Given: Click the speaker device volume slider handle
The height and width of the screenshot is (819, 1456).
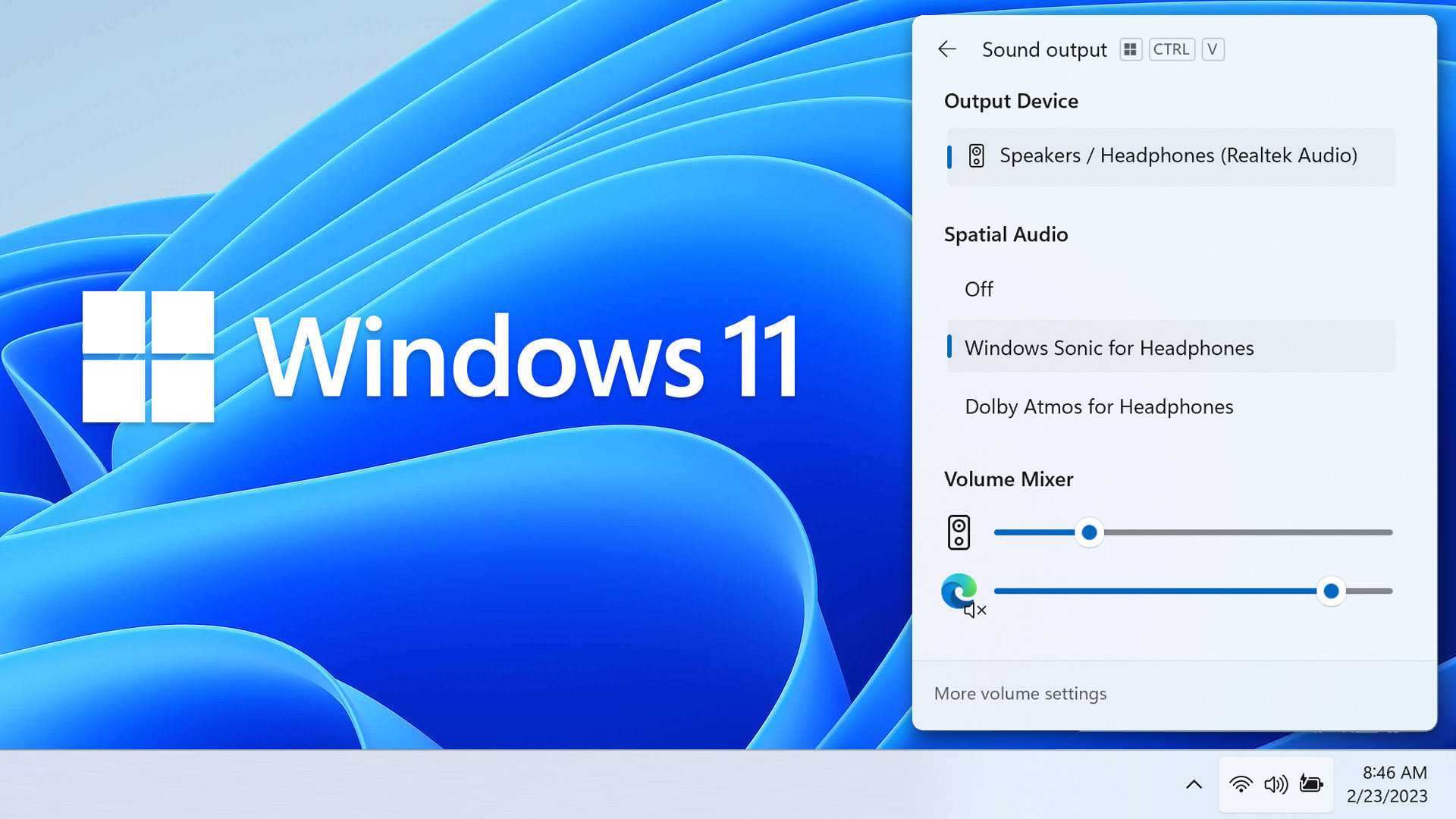Looking at the screenshot, I should [1089, 532].
